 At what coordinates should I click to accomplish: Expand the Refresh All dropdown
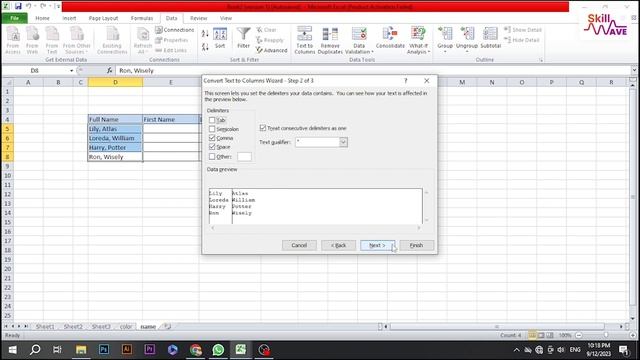(x=147, y=52)
